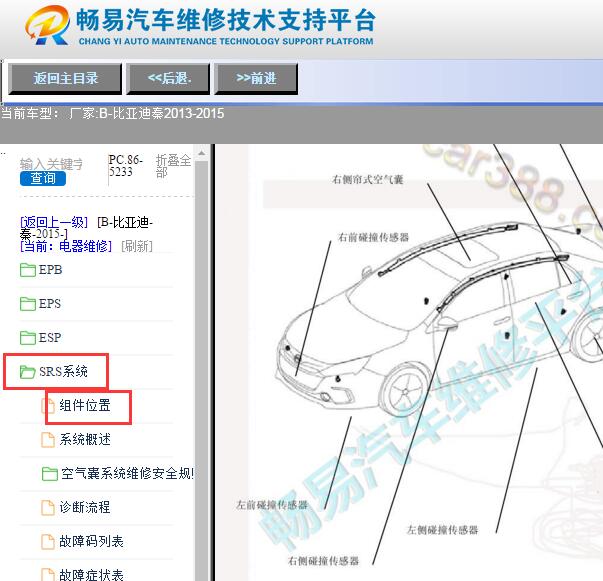The width and height of the screenshot is (603, 581).
Task: Click the blue 查询 search button
Action: coord(43,178)
